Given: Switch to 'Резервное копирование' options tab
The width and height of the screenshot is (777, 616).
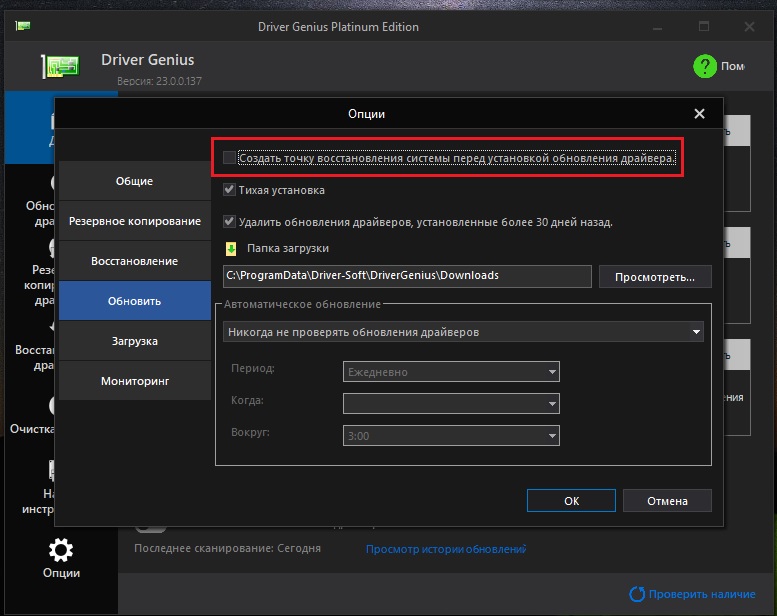Looking at the screenshot, I should 135,221.
